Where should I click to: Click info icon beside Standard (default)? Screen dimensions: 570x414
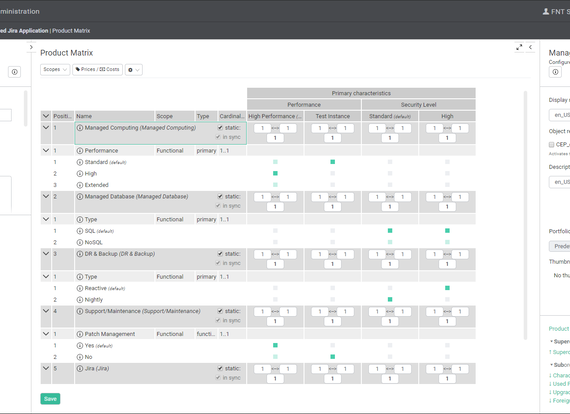80,162
